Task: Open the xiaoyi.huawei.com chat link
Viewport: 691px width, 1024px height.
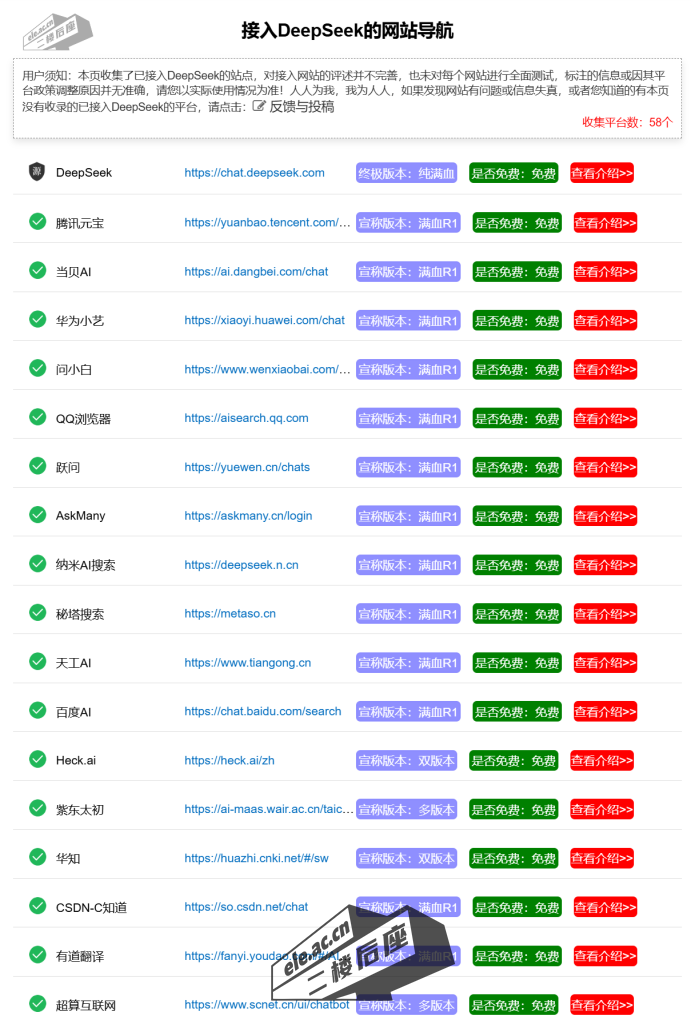Action: 264,321
